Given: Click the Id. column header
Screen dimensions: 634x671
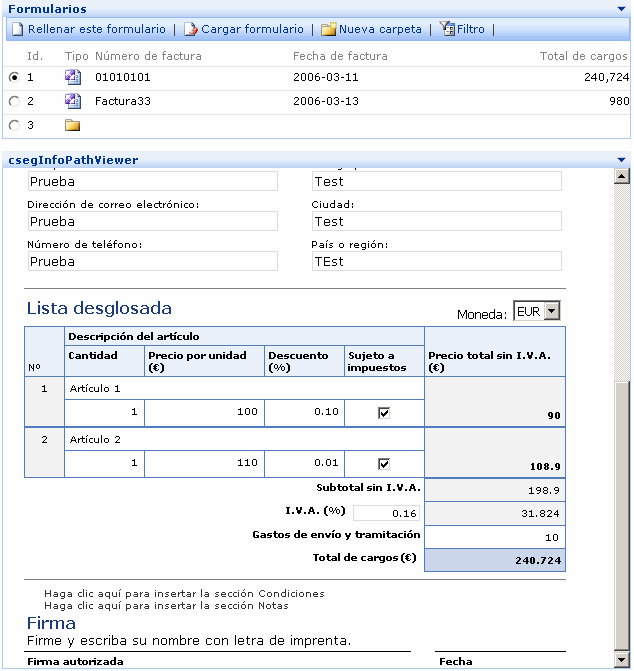Looking at the screenshot, I should [x=35, y=56].
